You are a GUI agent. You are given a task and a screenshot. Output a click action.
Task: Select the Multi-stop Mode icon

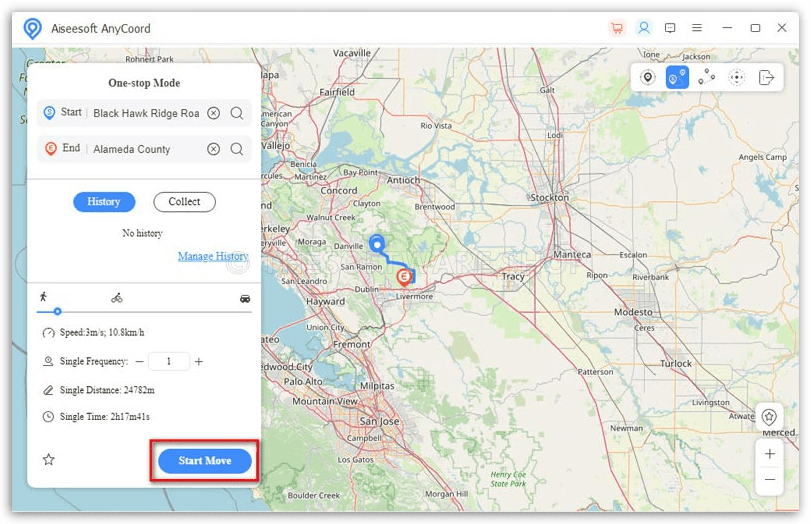[707, 78]
